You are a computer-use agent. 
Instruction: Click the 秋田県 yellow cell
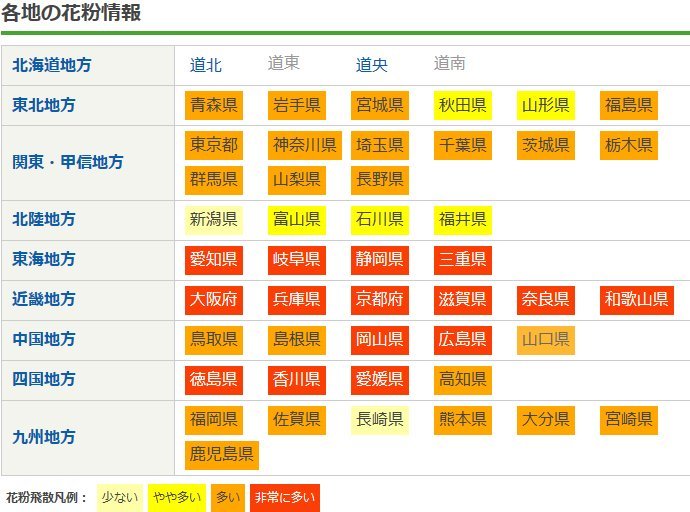462,105
